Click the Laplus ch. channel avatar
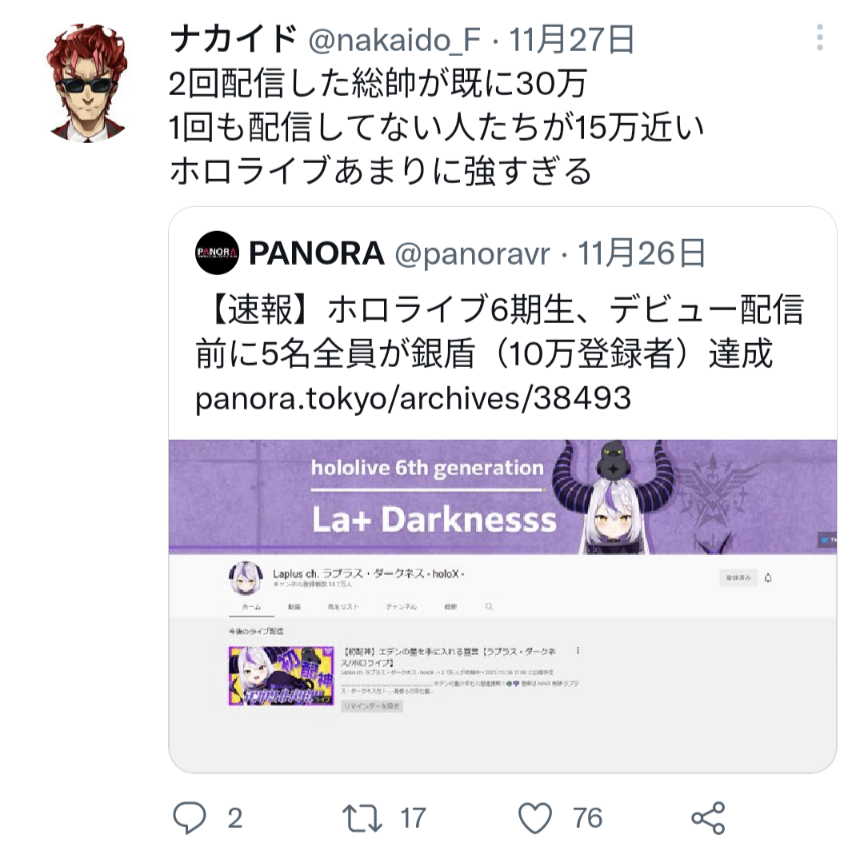Image resolution: width=864 pixels, height=855 pixels. (x=246, y=578)
